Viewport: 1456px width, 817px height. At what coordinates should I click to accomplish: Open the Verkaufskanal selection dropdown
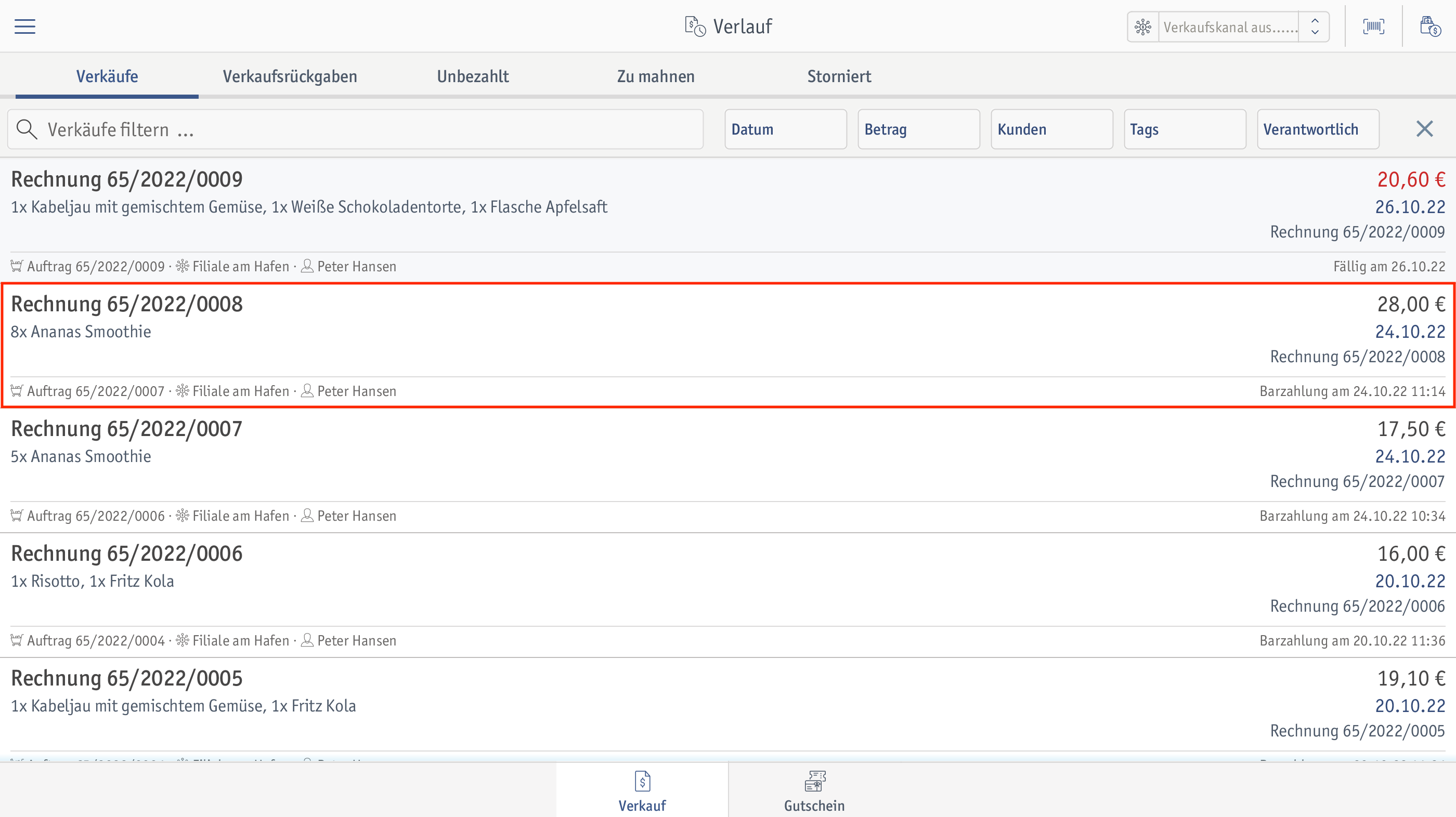point(1228,27)
